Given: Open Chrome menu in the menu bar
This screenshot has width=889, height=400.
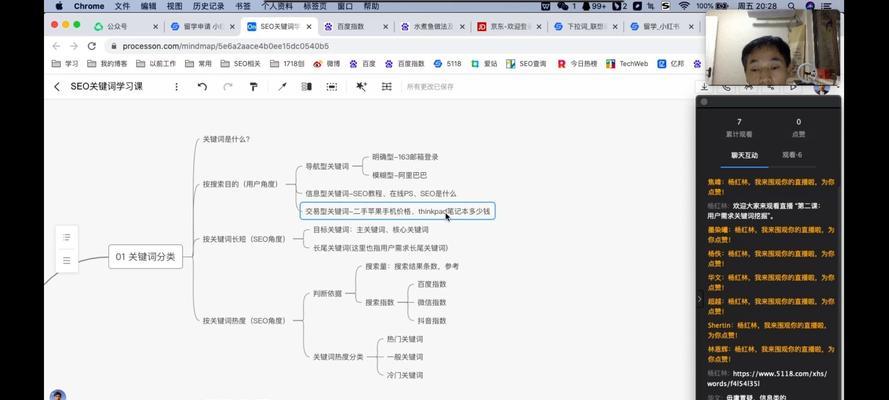Looking at the screenshot, I should click(88, 6).
